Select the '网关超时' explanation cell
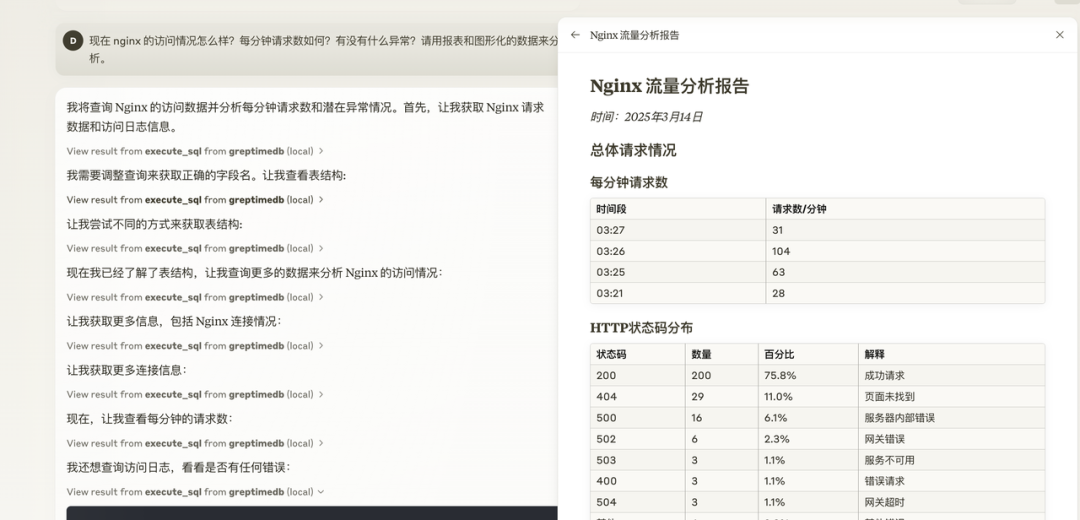The image size is (1080, 520). pos(951,502)
